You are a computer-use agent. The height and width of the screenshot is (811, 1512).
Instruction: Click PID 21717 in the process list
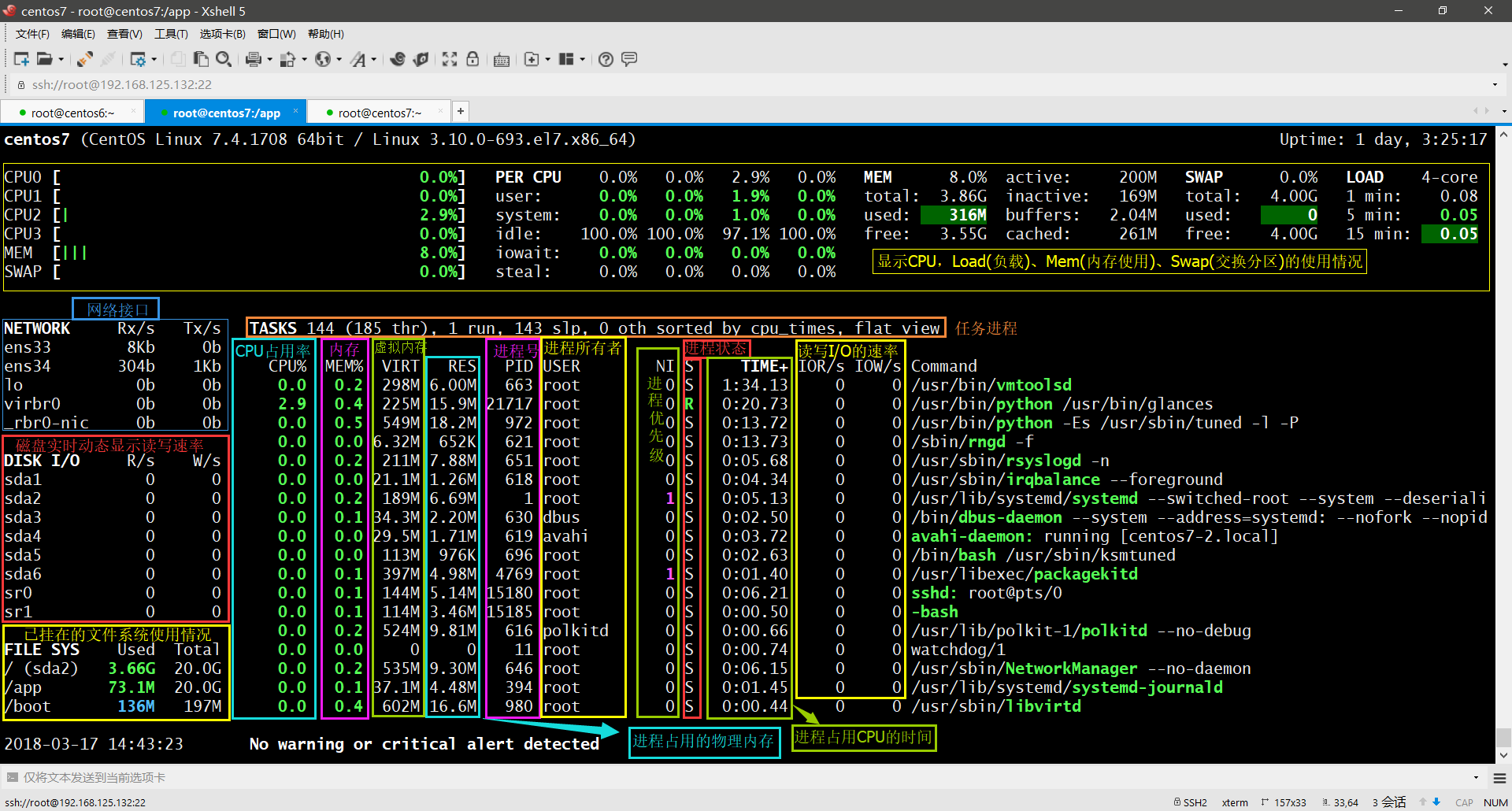pos(510,404)
